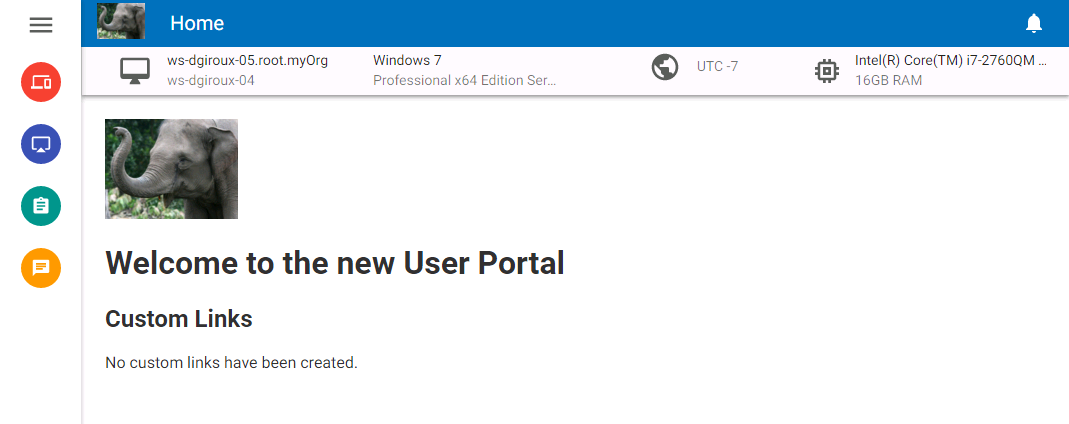Click the CPU chip icon
1069x424 pixels.
pyautogui.click(x=826, y=71)
